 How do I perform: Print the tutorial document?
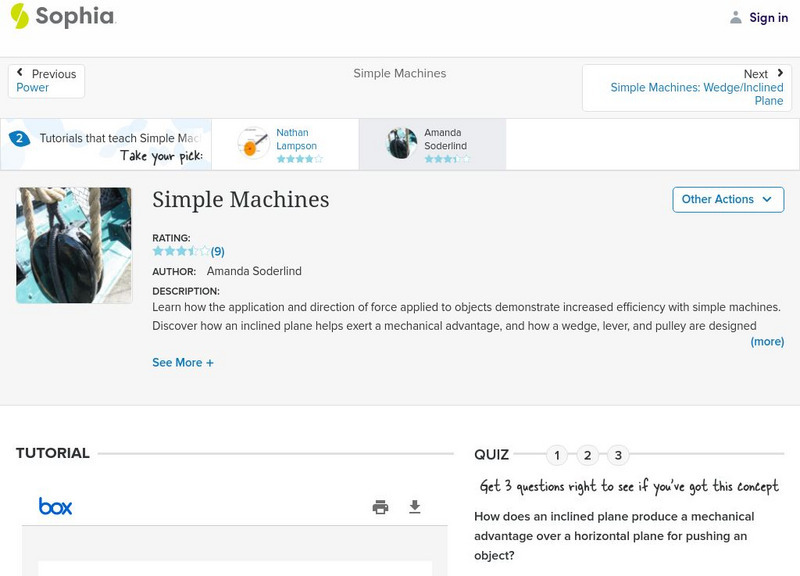click(380, 507)
